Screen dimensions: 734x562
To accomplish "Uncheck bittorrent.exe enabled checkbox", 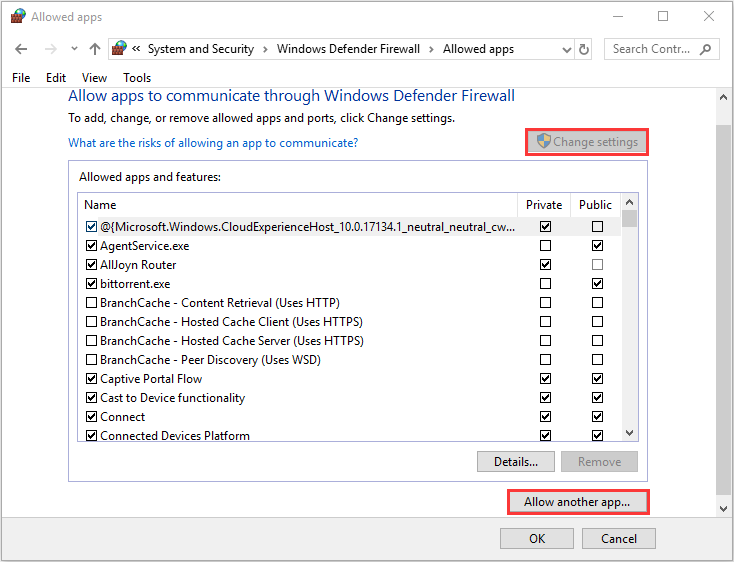I will (x=91, y=284).
